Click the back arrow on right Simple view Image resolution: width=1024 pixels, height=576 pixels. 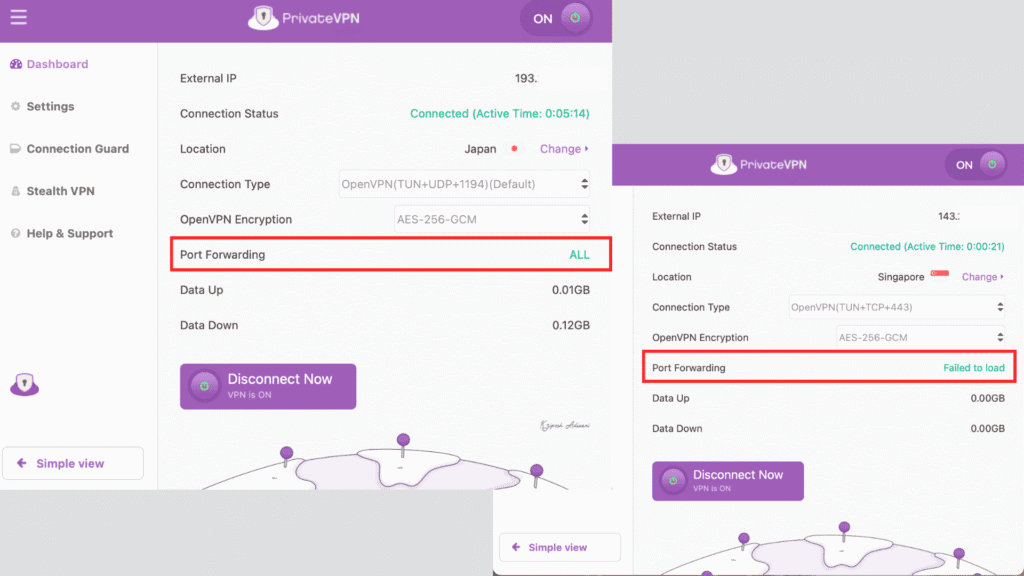click(x=516, y=547)
